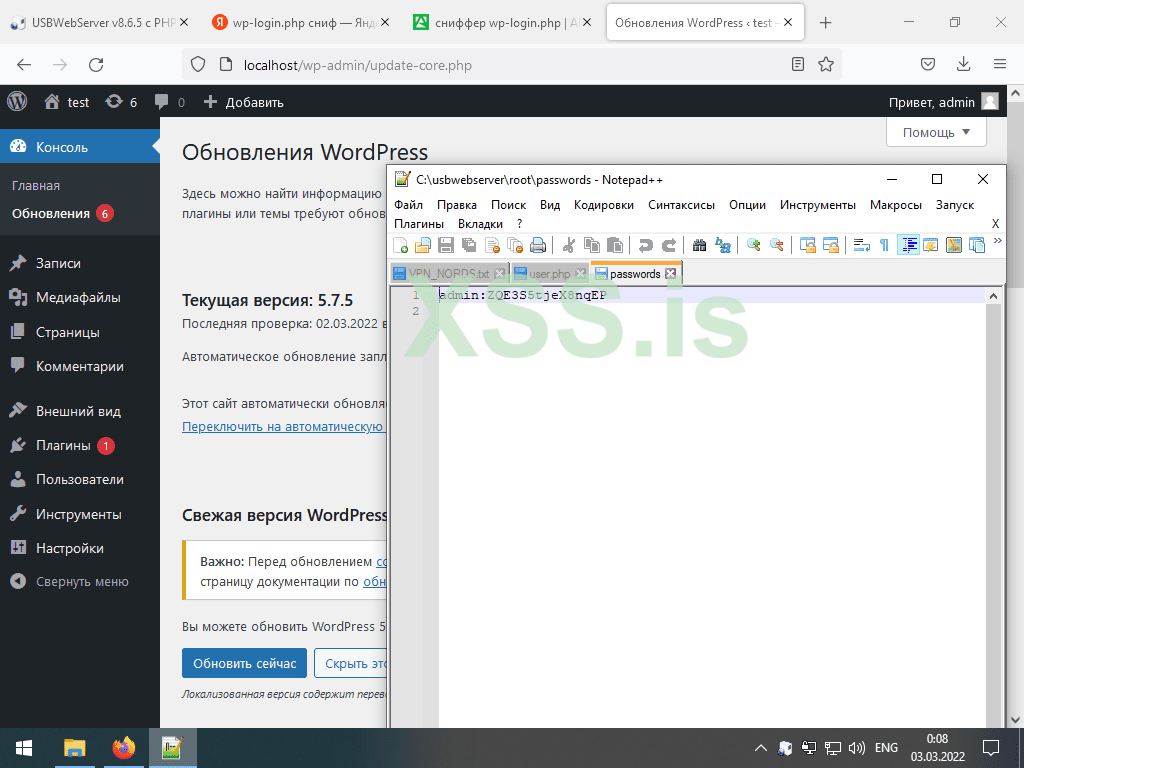Switch to USBWebServer browser tab
This screenshot has height=768, width=1152.
(x=101, y=23)
